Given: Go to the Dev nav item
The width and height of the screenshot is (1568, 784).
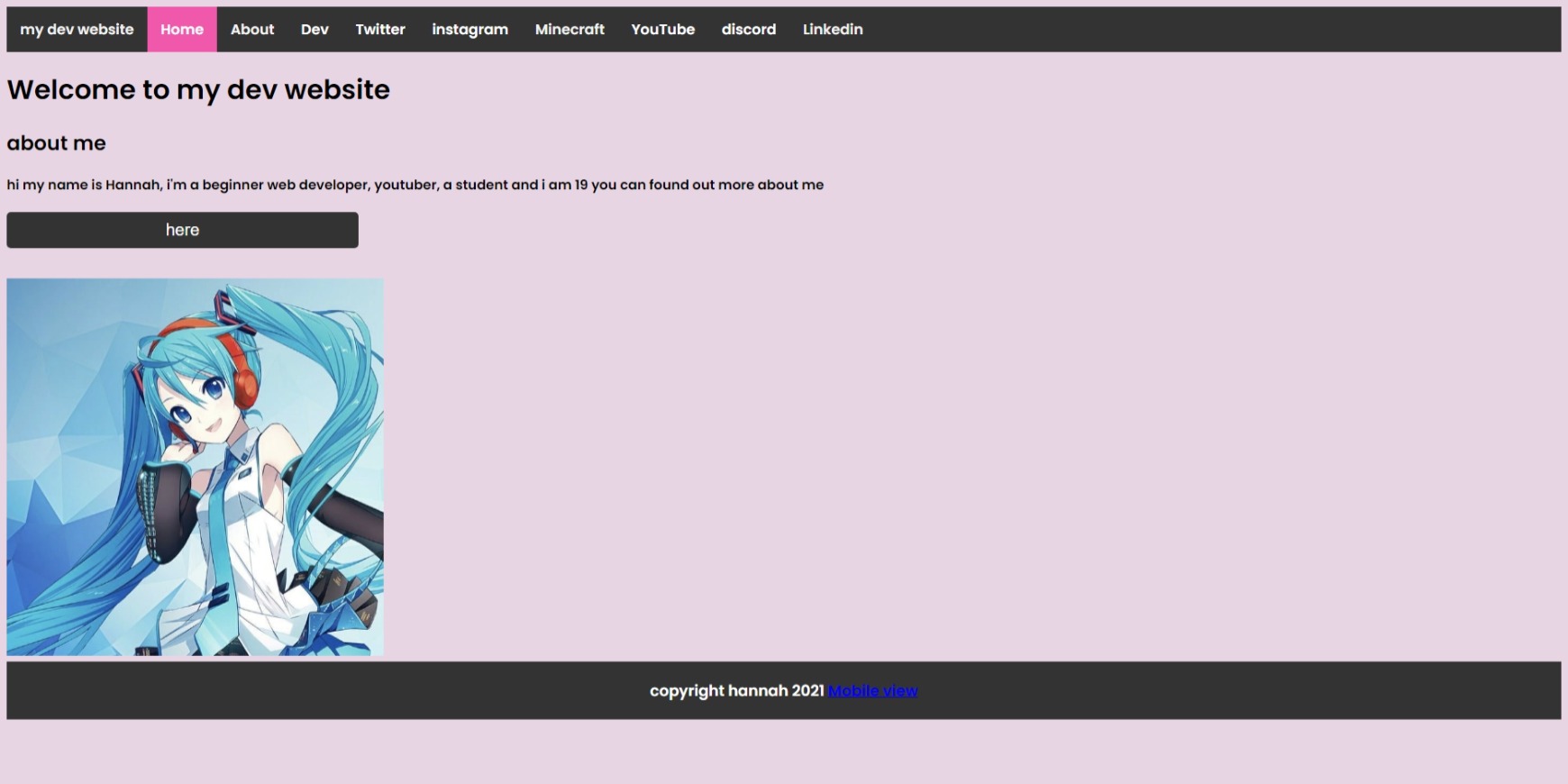Looking at the screenshot, I should [x=315, y=30].
